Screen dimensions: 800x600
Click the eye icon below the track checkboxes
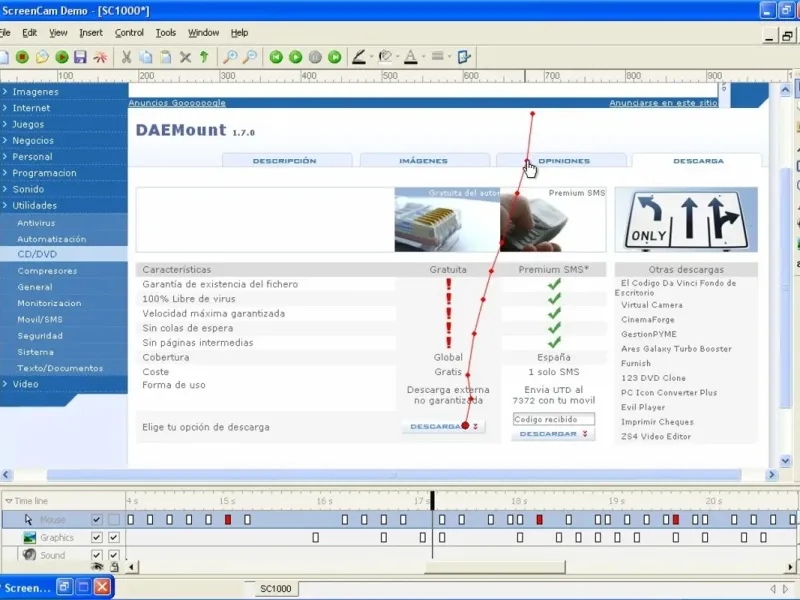97,566
